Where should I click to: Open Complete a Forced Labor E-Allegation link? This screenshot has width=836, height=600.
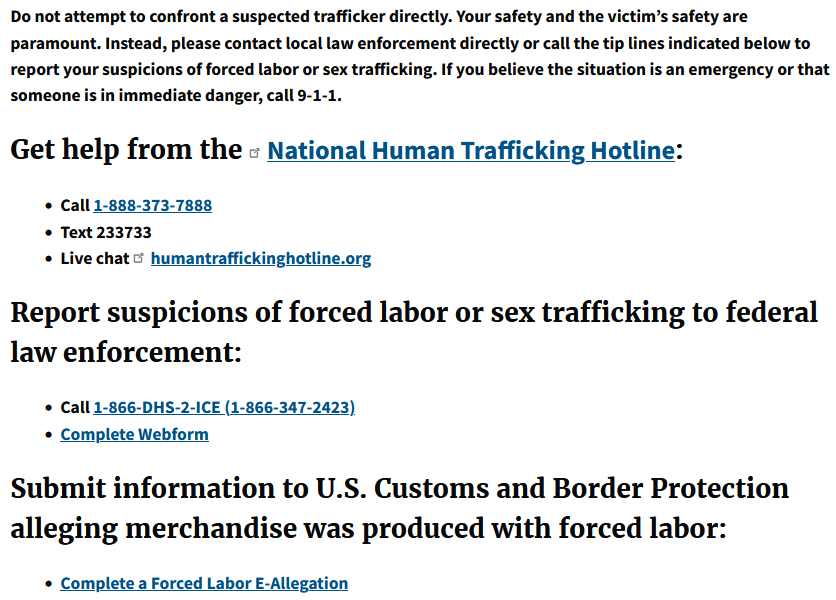point(204,583)
